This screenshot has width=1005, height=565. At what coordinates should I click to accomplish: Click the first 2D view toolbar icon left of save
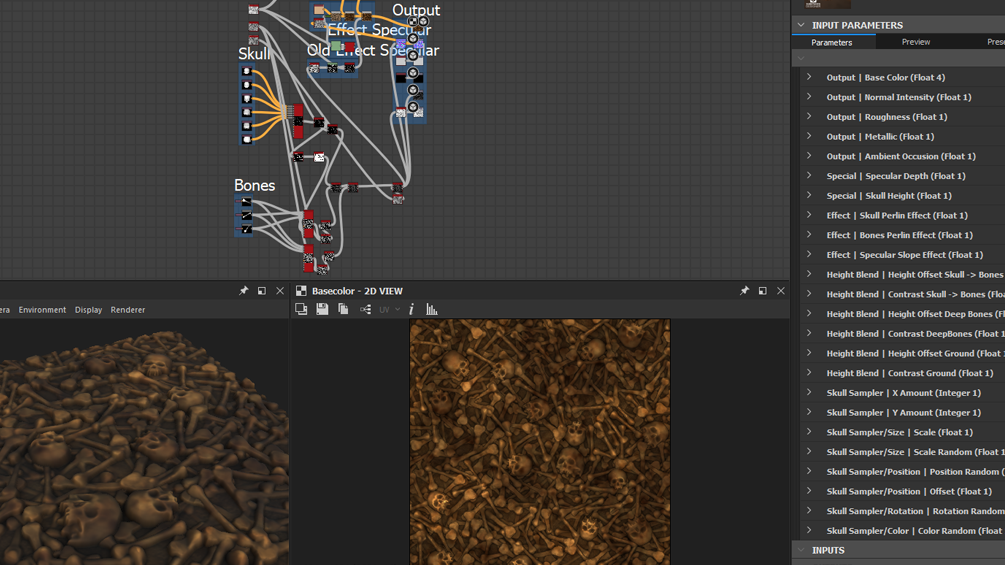coord(301,309)
